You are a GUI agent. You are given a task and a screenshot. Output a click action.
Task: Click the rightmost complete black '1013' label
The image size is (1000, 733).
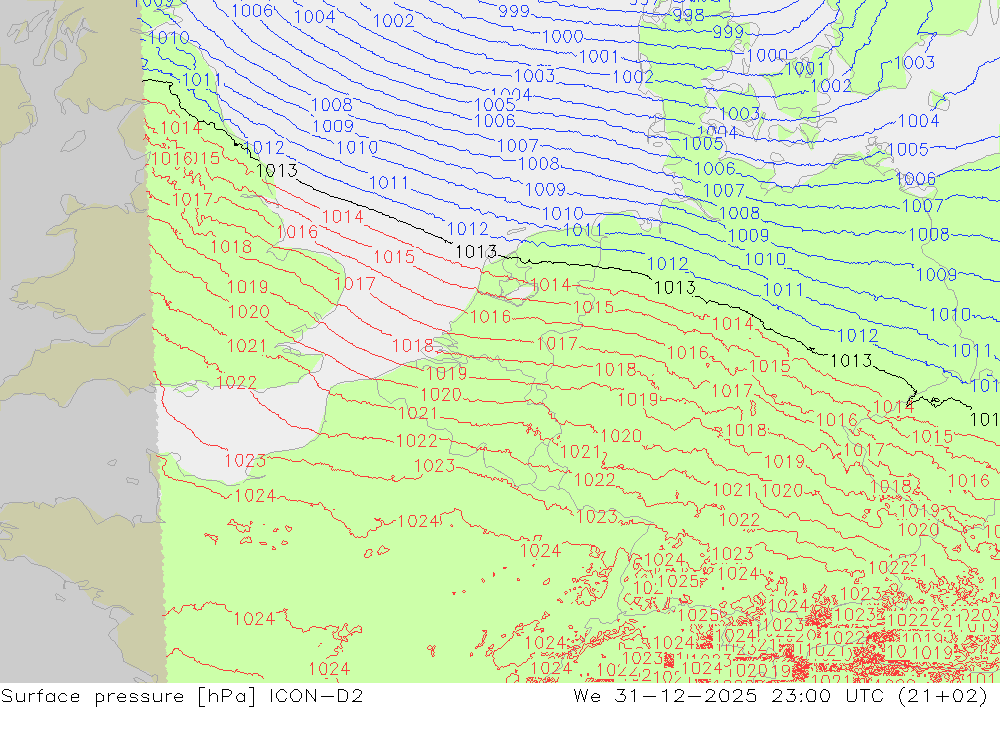(x=851, y=361)
